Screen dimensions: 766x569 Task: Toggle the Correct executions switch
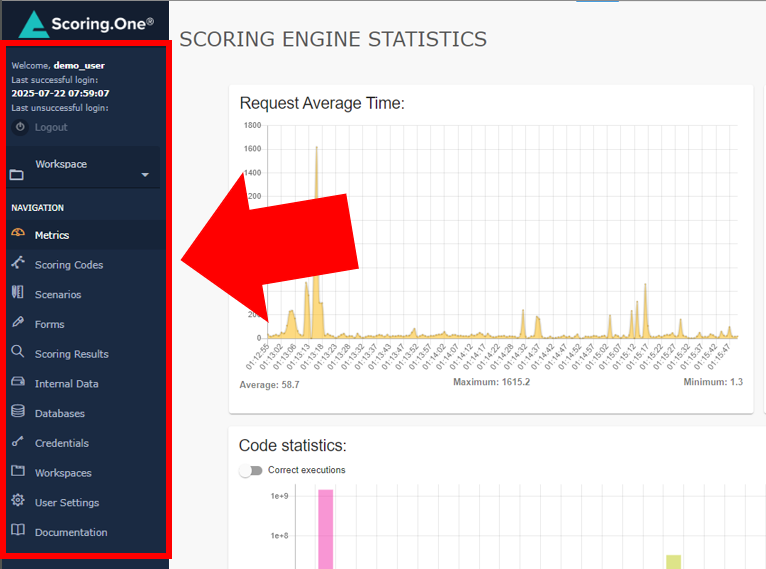coord(250,470)
